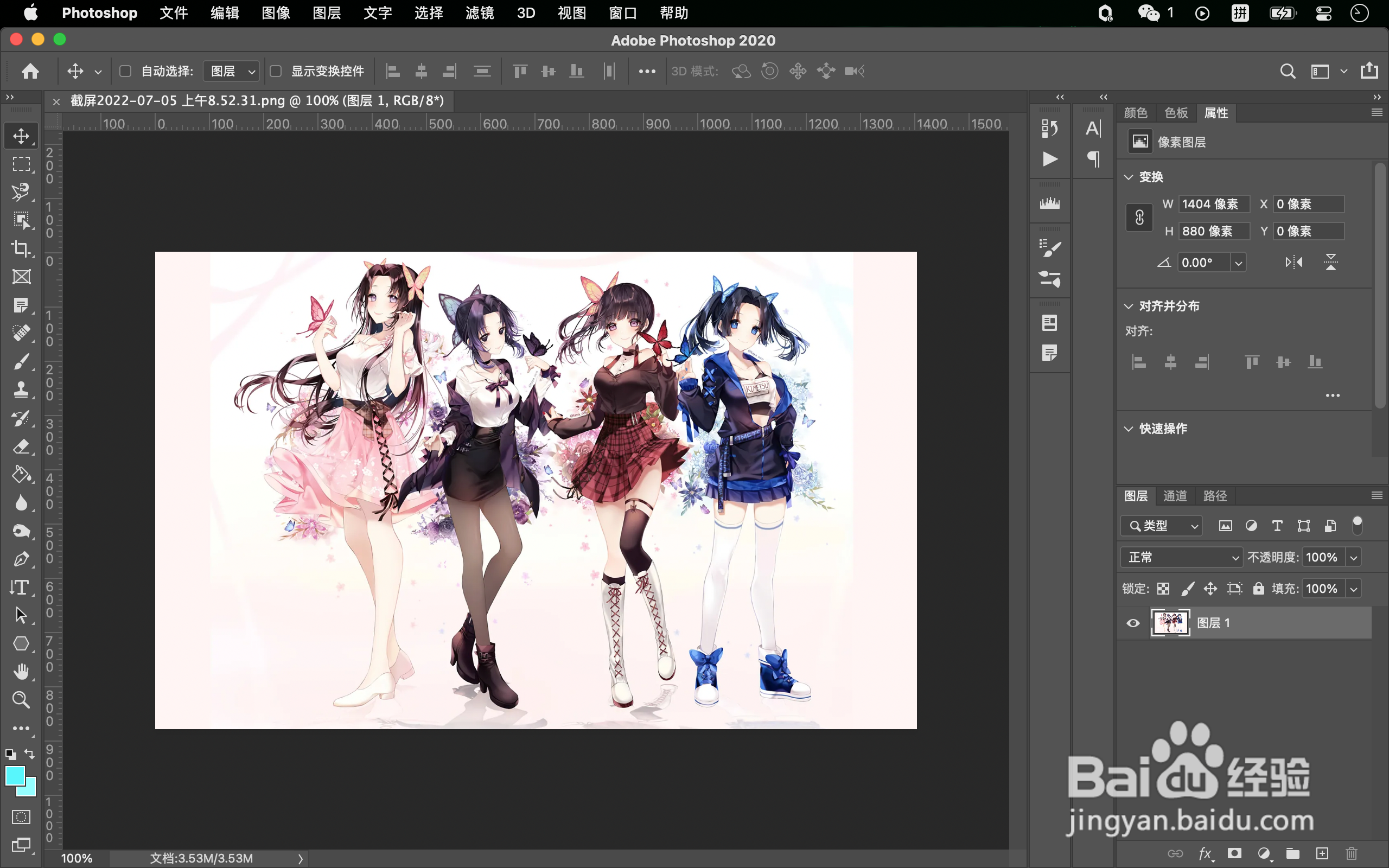Screen dimensions: 1389x868
Task: Open the 正常 blend mode dropdown
Action: [1181, 557]
